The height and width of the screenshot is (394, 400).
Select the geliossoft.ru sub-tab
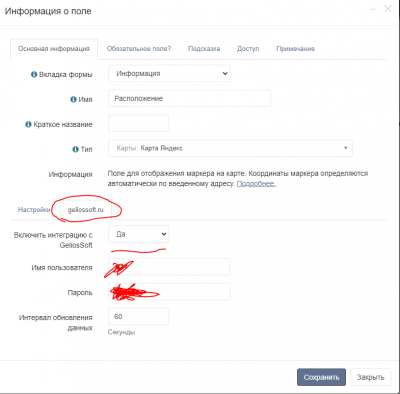point(86,210)
